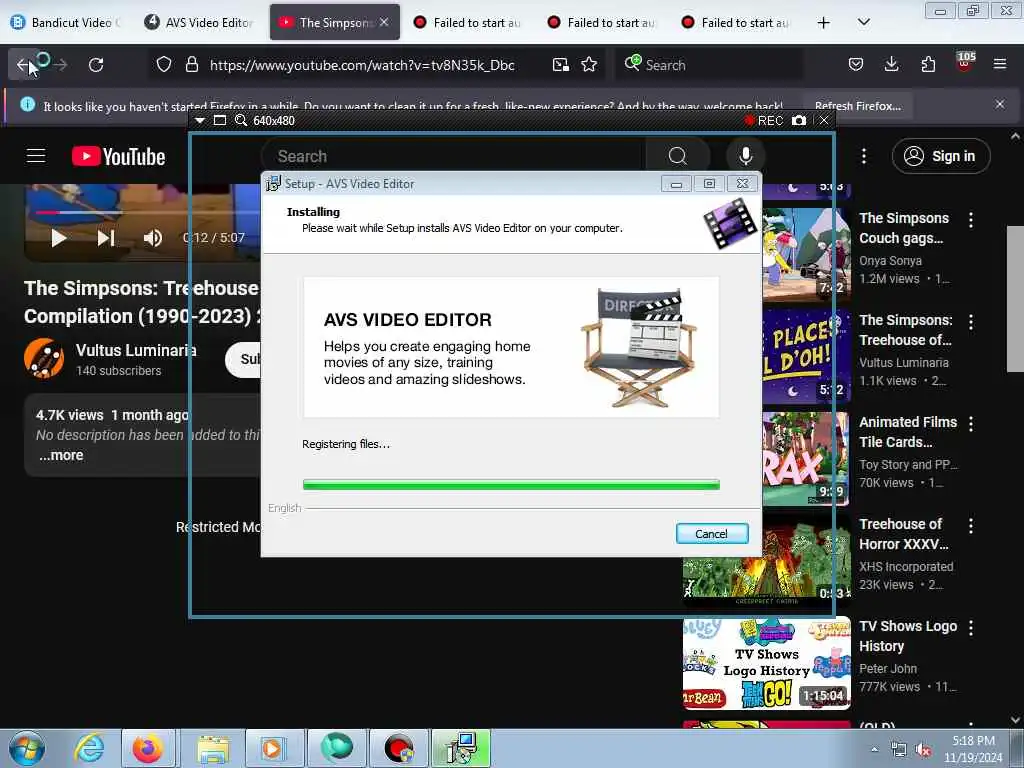The height and width of the screenshot is (768, 1024).
Task: Open TV Shows Logo History thumbnail
Action: coord(767,663)
